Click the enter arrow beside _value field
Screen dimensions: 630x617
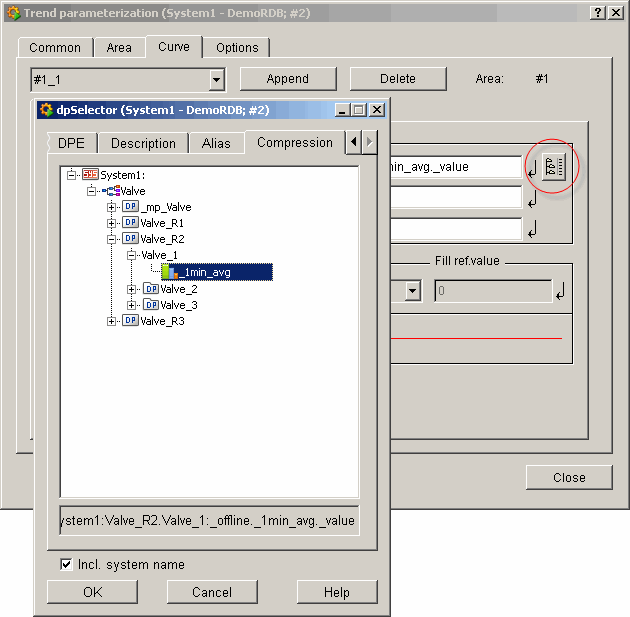pyautogui.click(x=532, y=169)
